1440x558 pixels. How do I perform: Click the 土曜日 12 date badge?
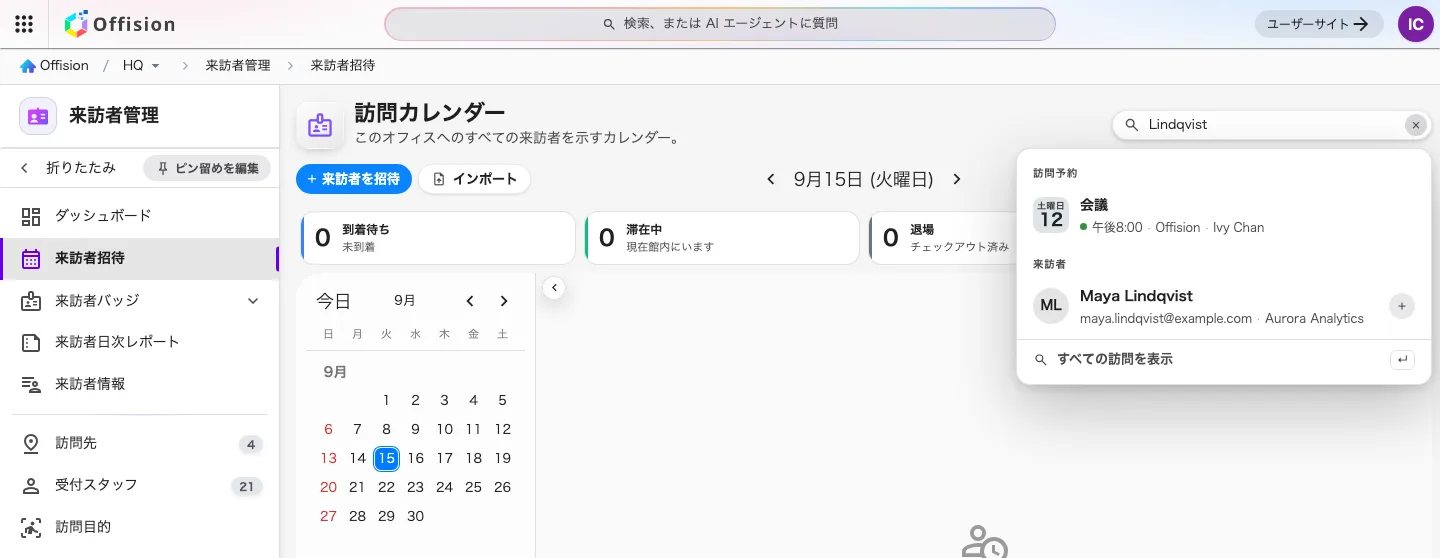point(1051,215)
